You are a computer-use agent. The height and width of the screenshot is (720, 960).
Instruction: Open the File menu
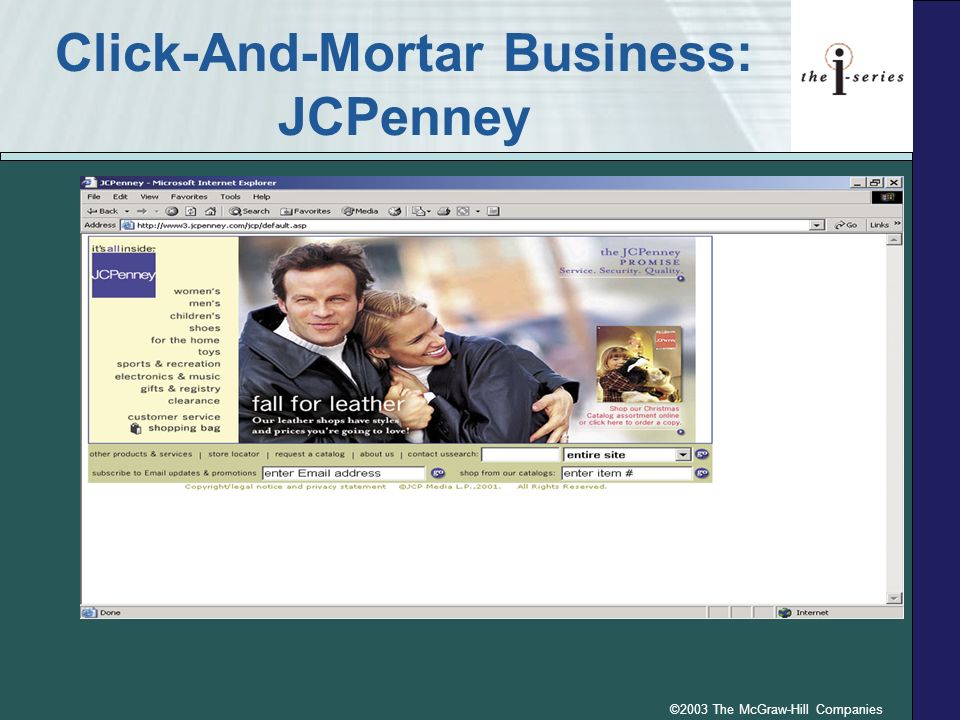[94, 197]
